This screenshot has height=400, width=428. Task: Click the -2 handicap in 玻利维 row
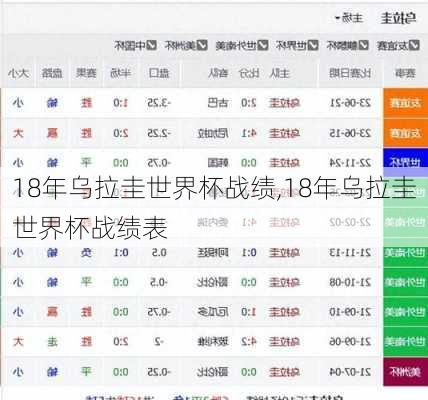coord(159,342)
